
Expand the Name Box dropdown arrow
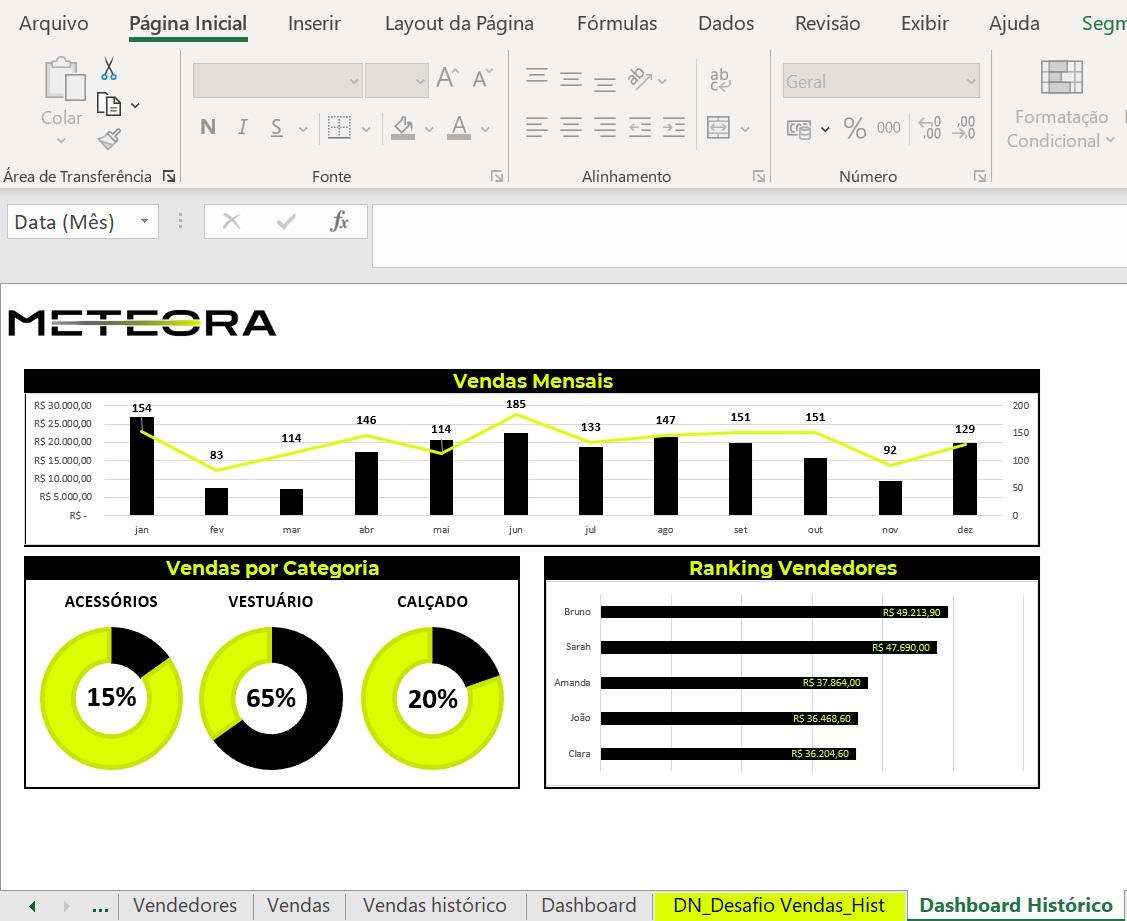[144, 221]
